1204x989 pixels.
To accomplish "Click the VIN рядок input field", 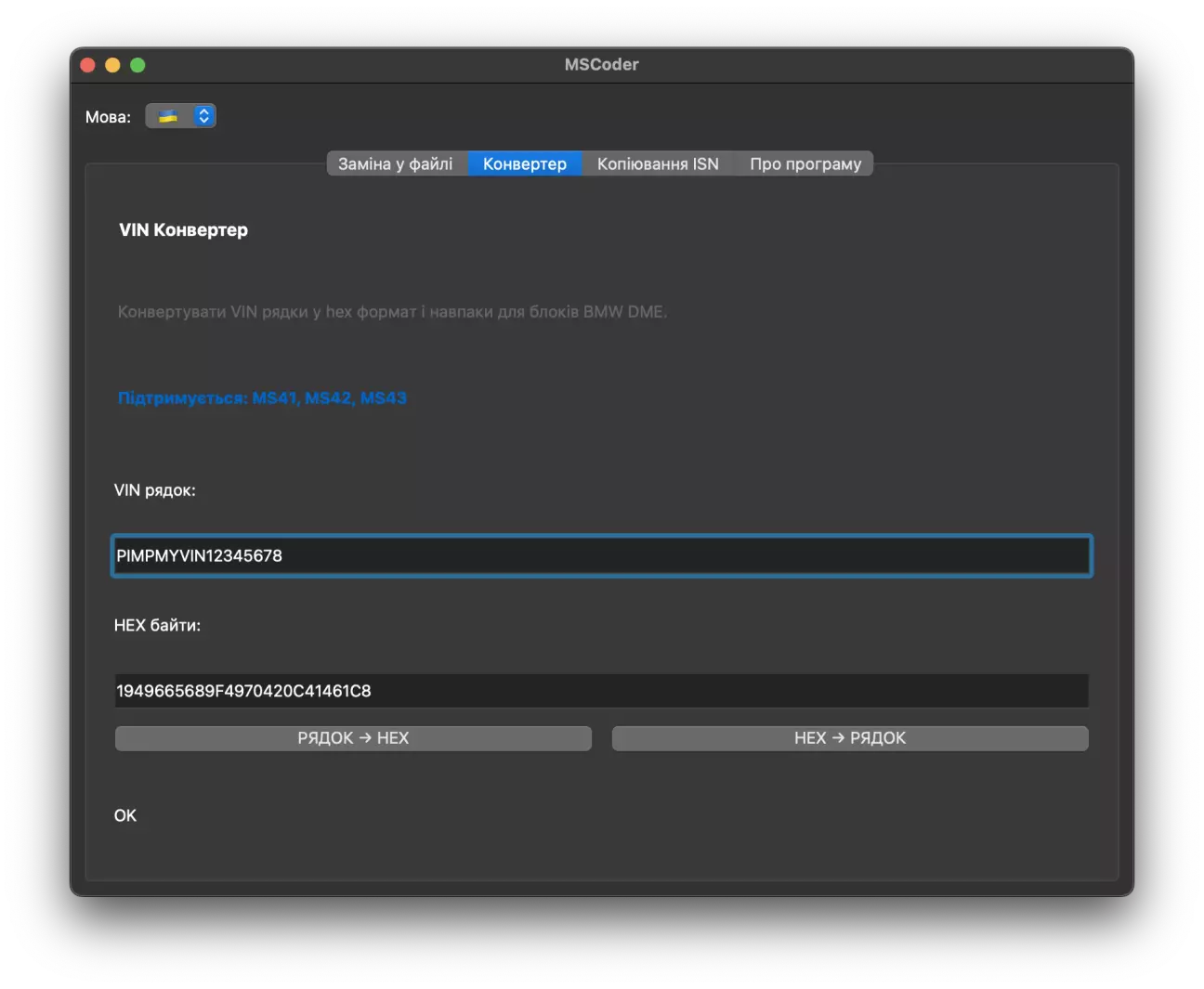I will 601,555.
